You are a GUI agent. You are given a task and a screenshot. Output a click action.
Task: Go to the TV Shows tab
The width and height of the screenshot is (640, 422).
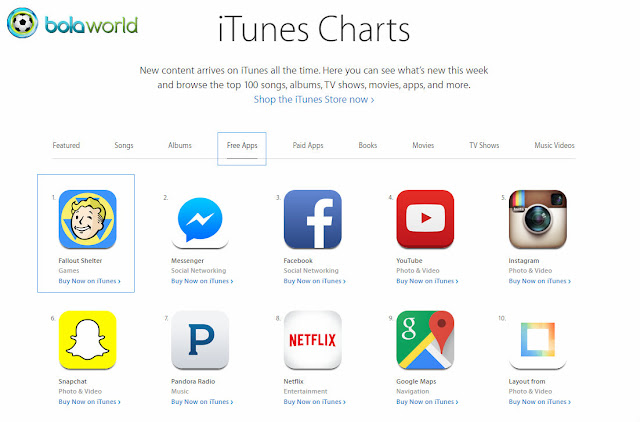tap(484, 145)
